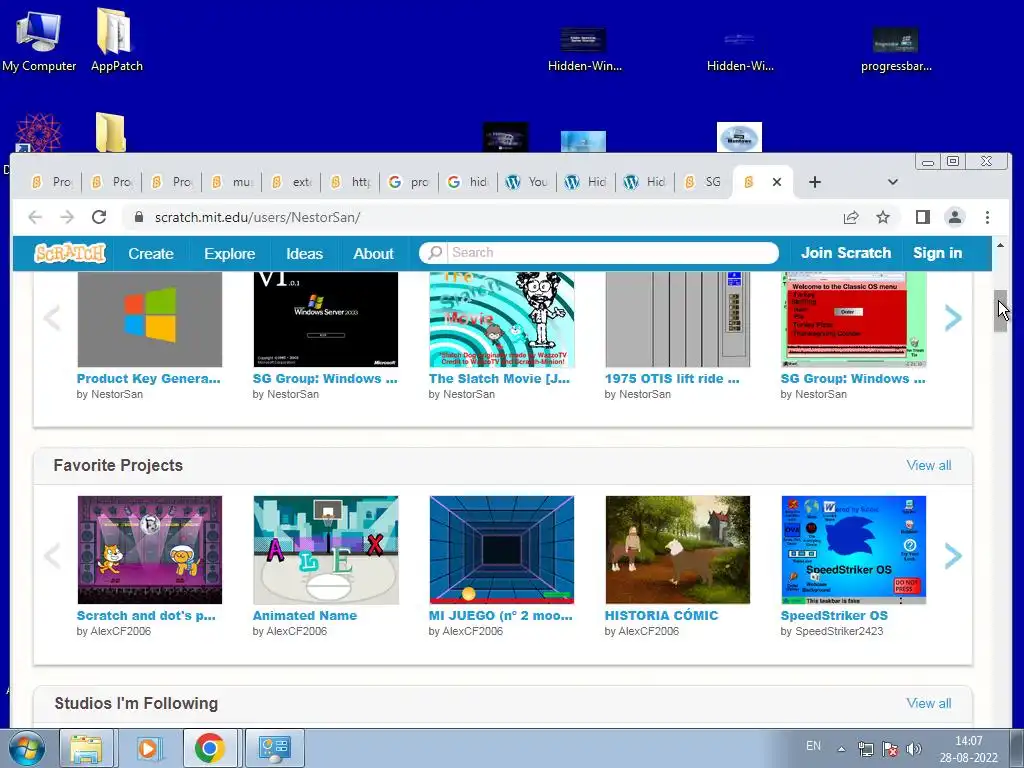Screen dimensions: 1024x768
Task: Open the volume tray icon
Action: (914, 749)
